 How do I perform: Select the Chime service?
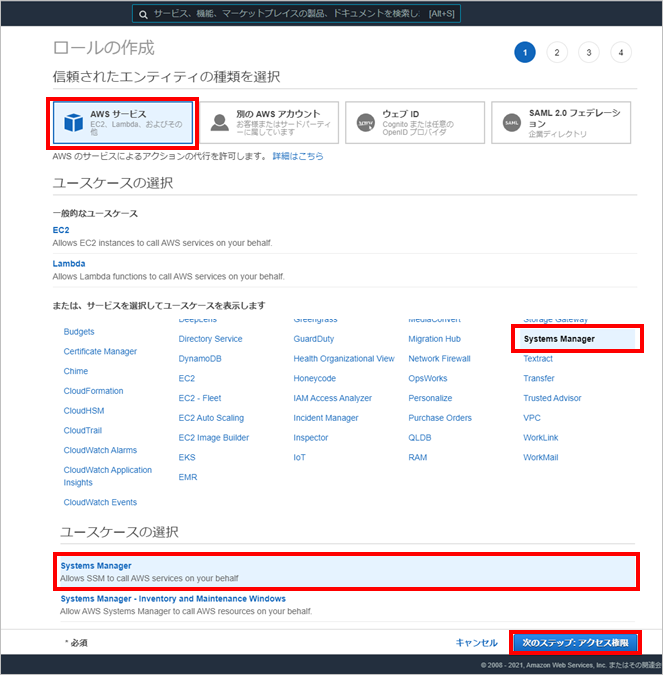click(76, 371)
